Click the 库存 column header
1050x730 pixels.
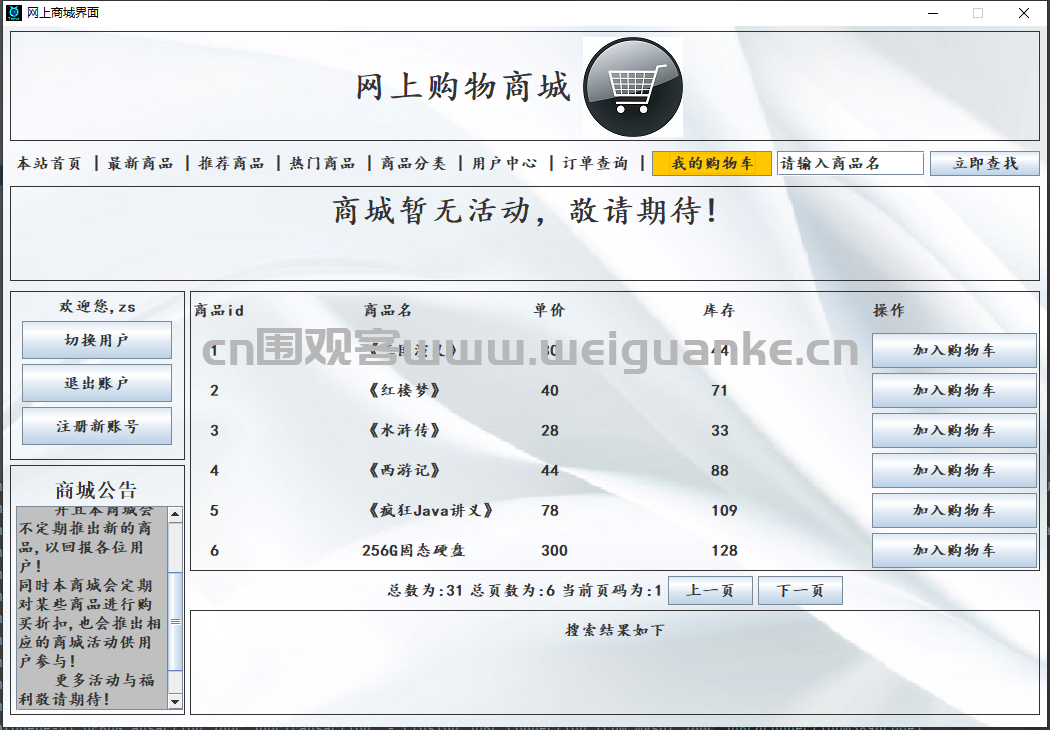pyautogui.click(x=719, y=311)
